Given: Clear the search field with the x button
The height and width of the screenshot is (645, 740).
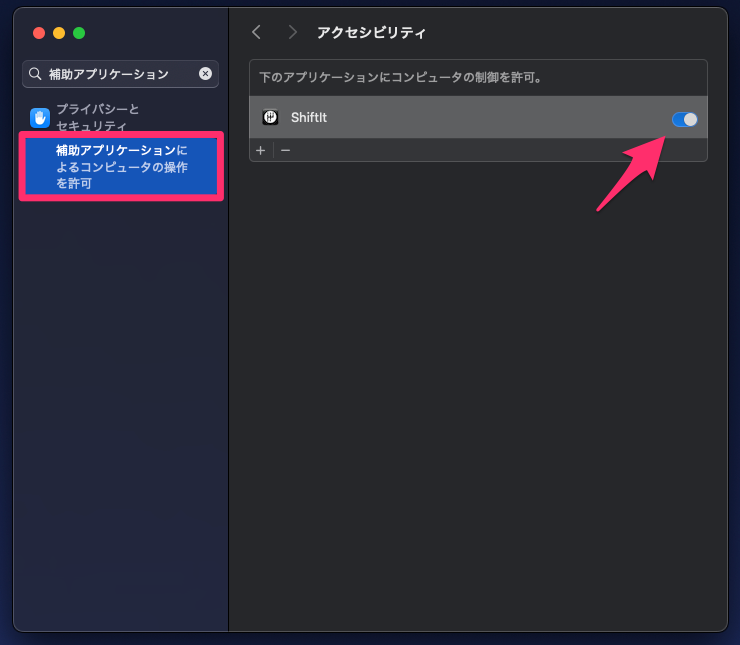Looking at the screenshot, I should (205, 74).
